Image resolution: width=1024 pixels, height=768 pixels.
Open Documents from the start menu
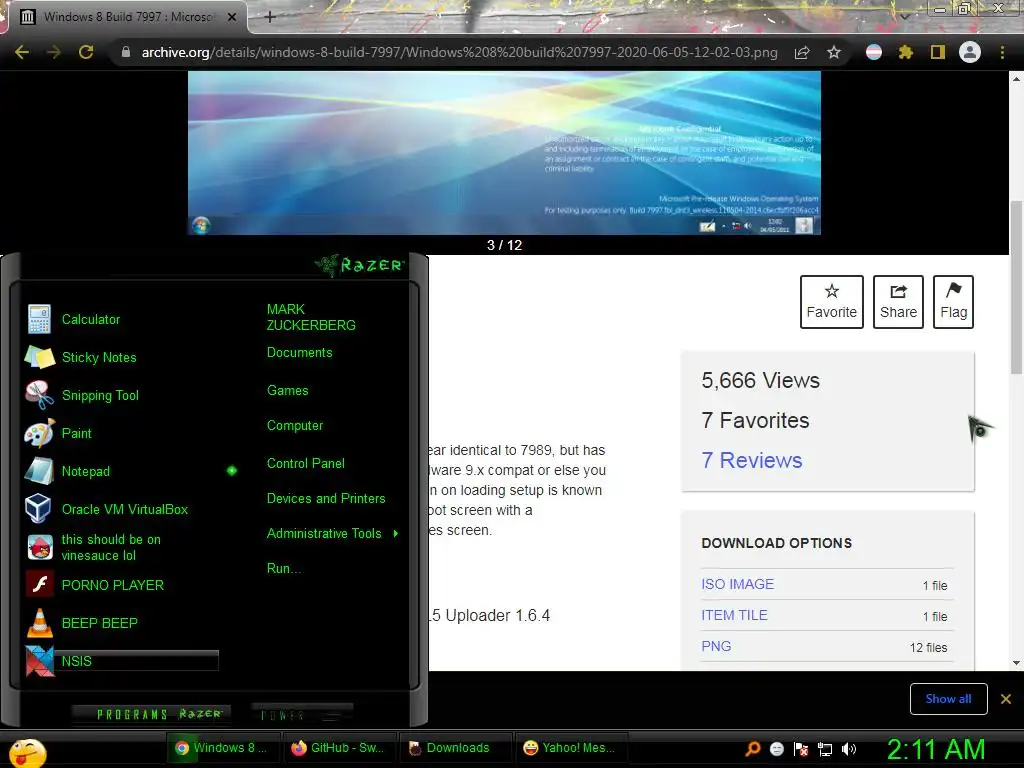point(299,353)
